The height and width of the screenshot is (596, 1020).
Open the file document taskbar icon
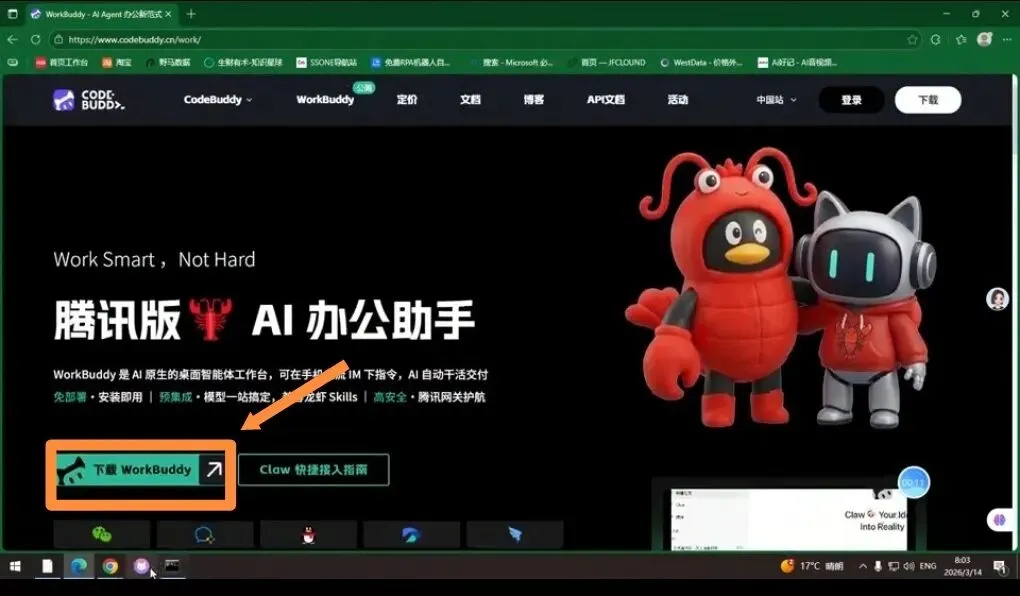(47, 566)
